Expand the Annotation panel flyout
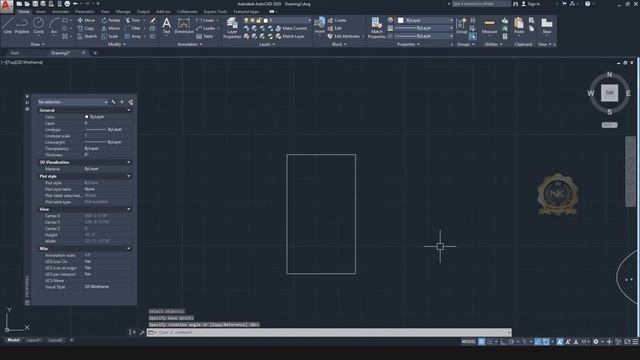The height and width of the screenshot is (360, 640). pos(190,44)
